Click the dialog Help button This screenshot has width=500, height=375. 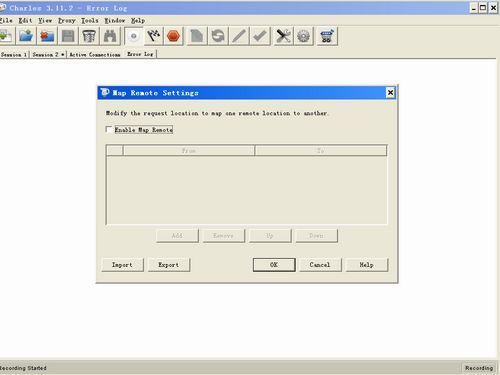[x=367, y=265]
